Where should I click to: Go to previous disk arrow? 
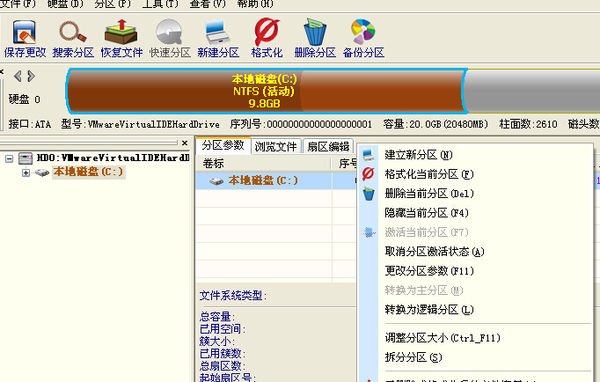coord(18,76)
